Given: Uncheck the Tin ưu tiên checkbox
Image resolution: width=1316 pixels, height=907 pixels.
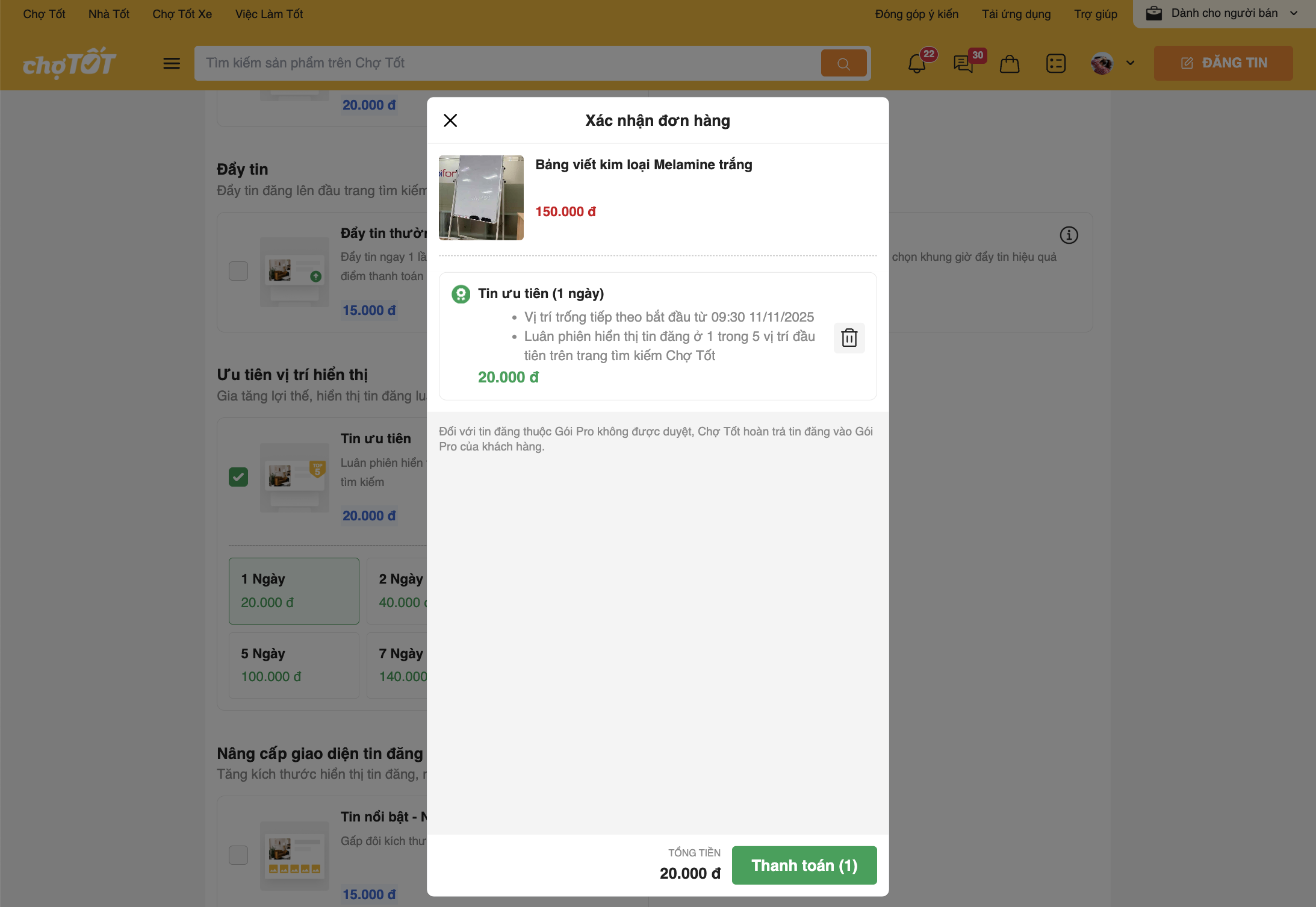Looking at the screenshot, I should pos(238,477).
